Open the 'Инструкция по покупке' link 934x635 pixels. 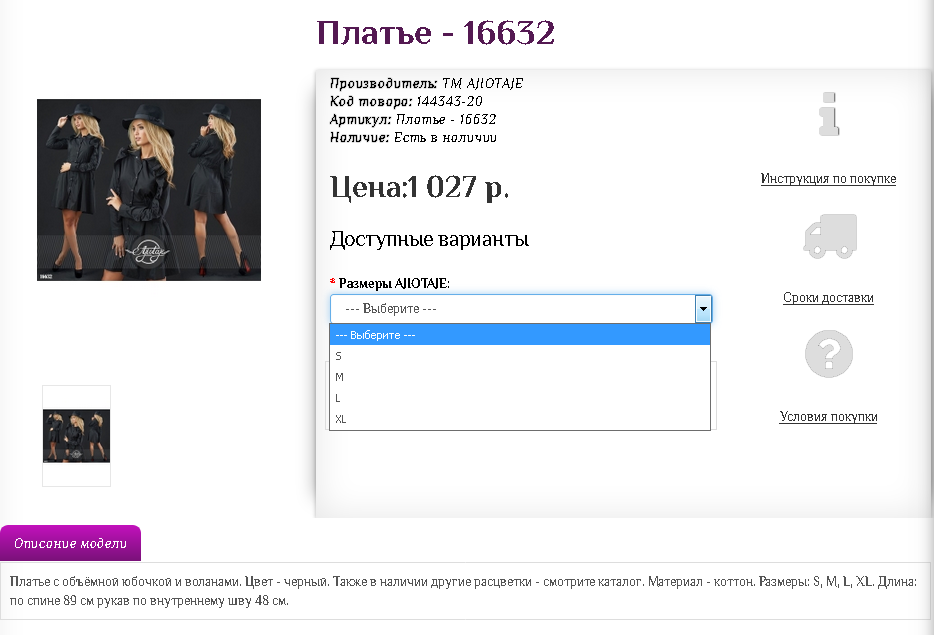click(x=828, y=179)
